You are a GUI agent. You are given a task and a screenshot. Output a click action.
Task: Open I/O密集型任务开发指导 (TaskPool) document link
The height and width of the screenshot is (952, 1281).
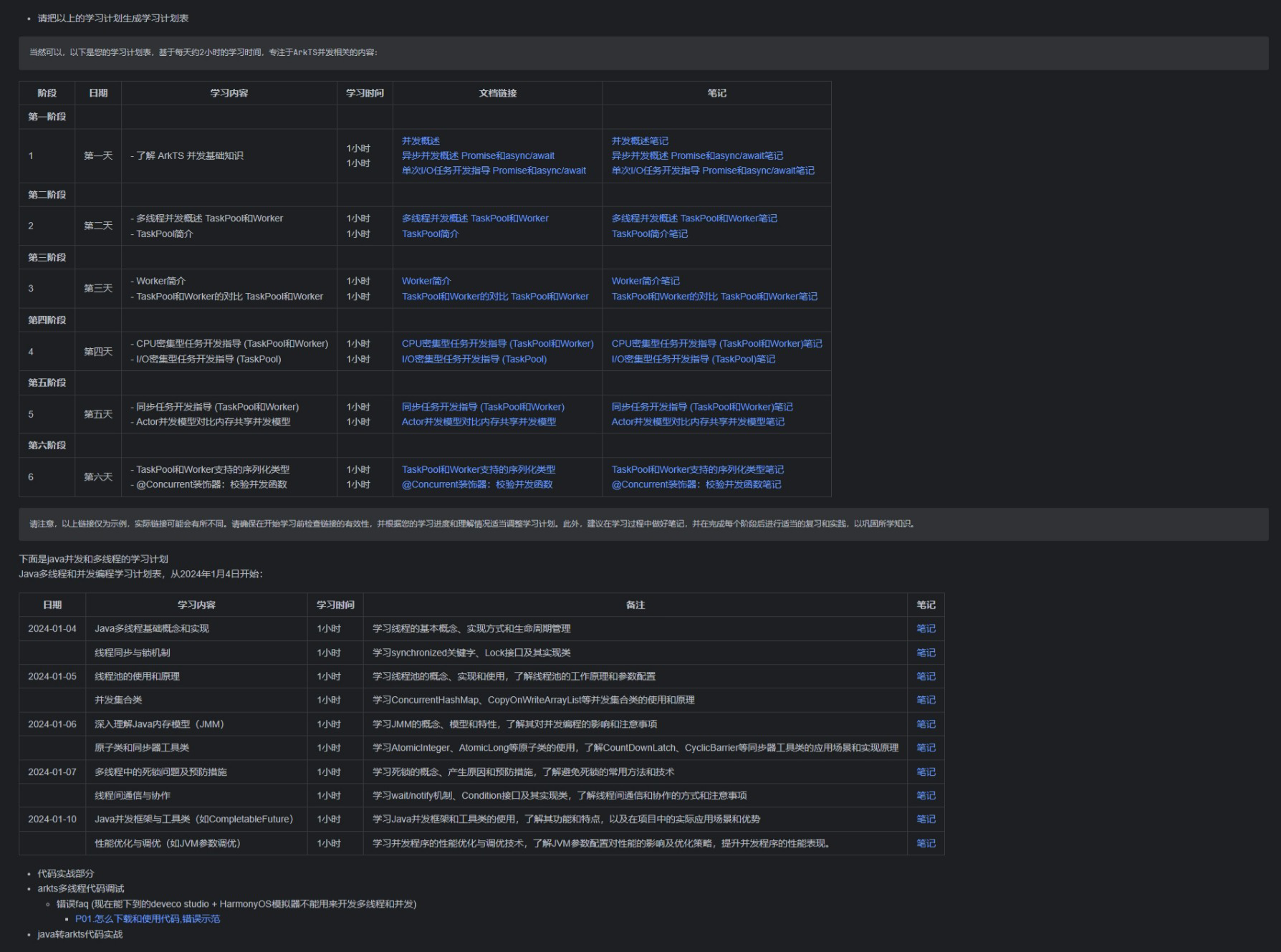tap(474, 360)
